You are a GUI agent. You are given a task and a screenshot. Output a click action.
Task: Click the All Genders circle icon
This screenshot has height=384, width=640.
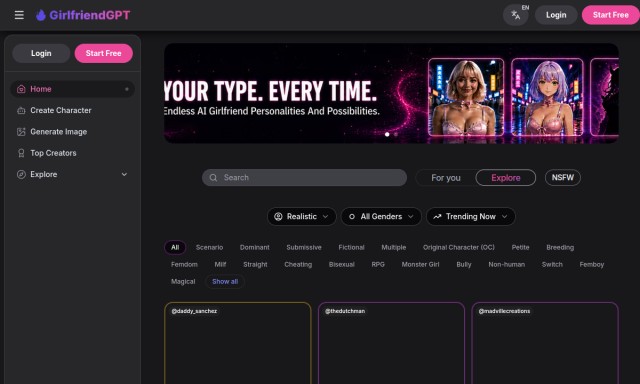352,217
